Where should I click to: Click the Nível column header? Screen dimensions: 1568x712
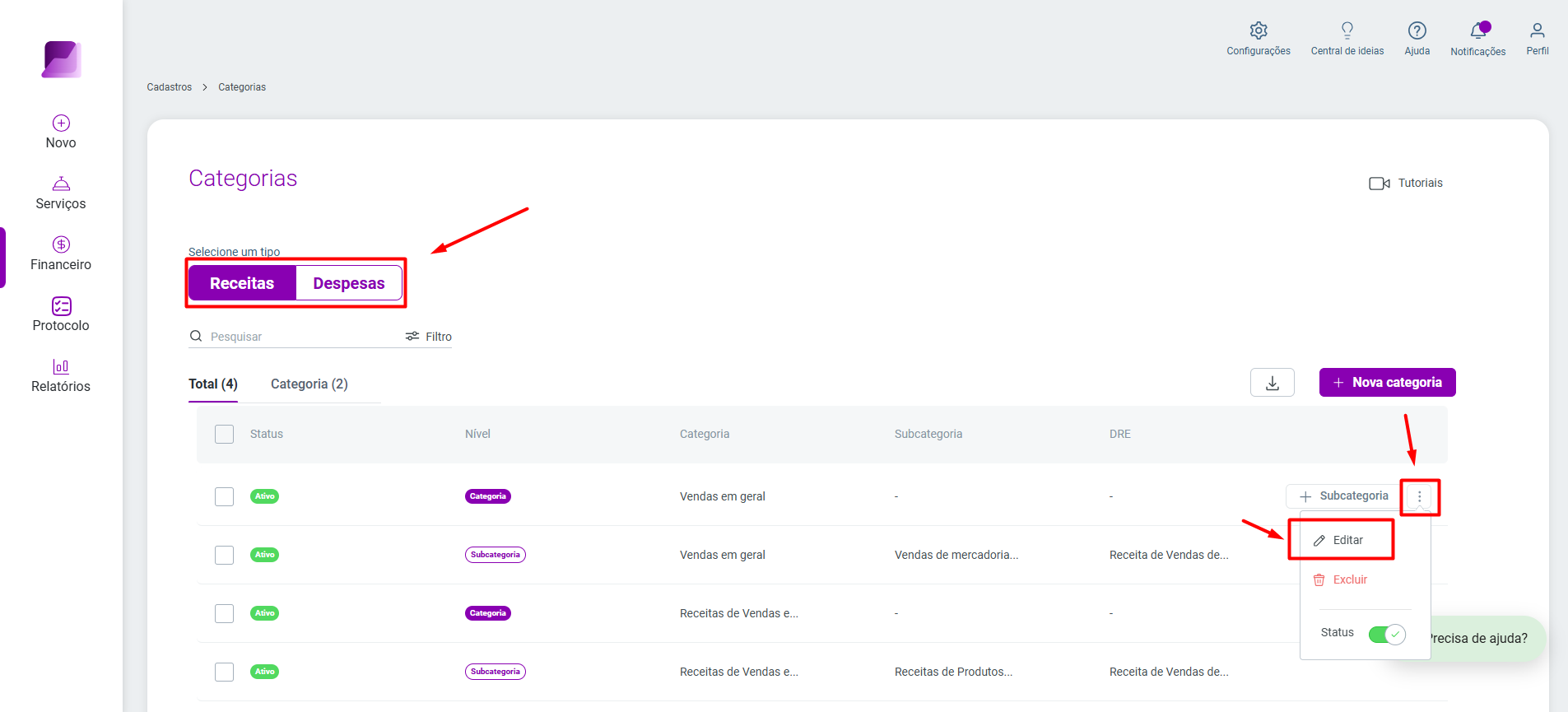477,434
